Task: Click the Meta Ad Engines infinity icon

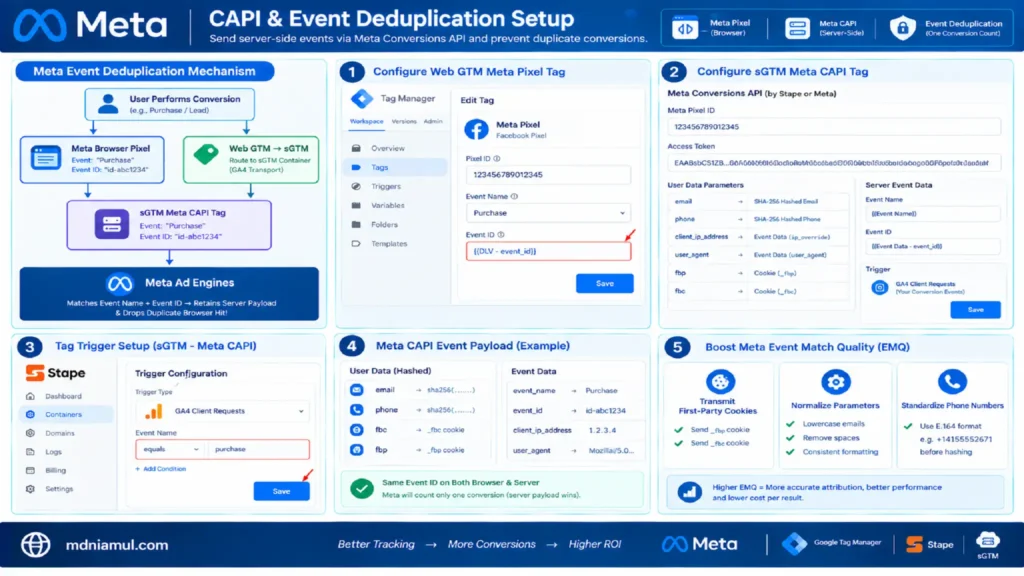Action: pos(120,283)
